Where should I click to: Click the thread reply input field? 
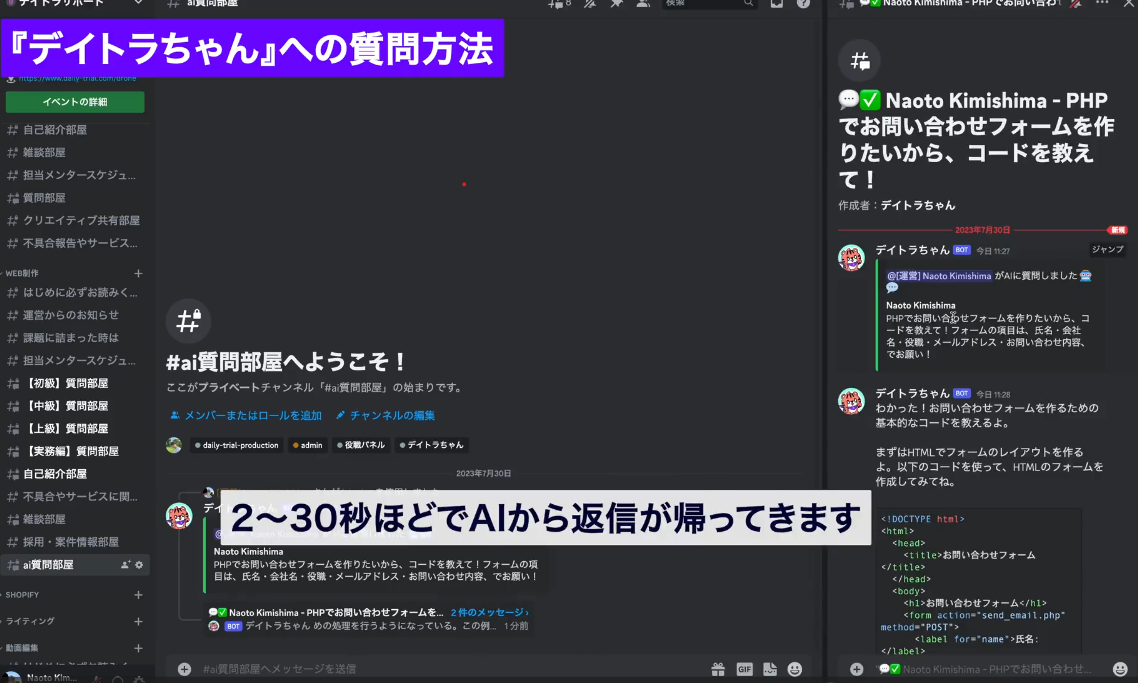991,669
